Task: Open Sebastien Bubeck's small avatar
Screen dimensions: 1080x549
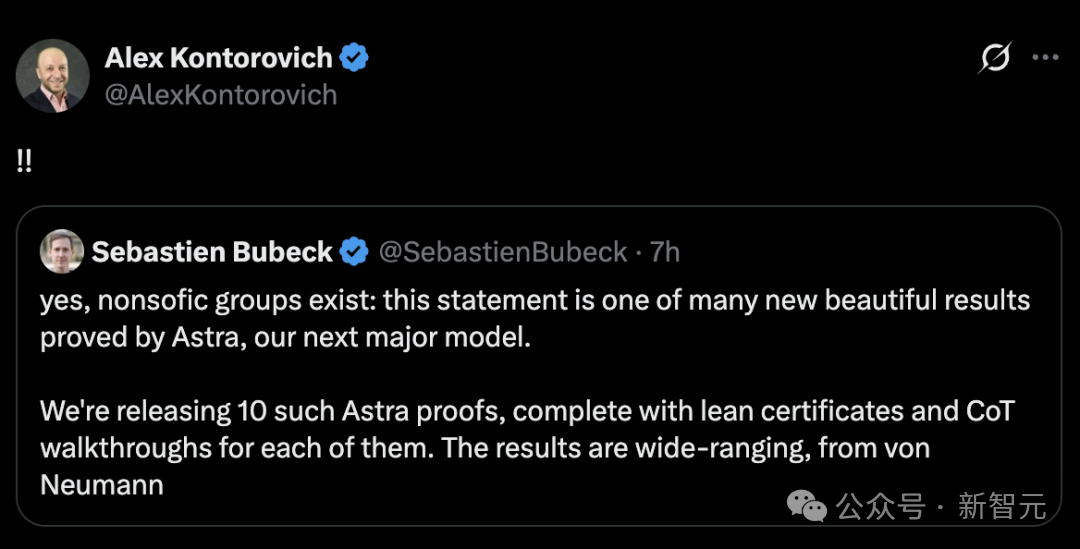Action: click(x=62, y=251)
